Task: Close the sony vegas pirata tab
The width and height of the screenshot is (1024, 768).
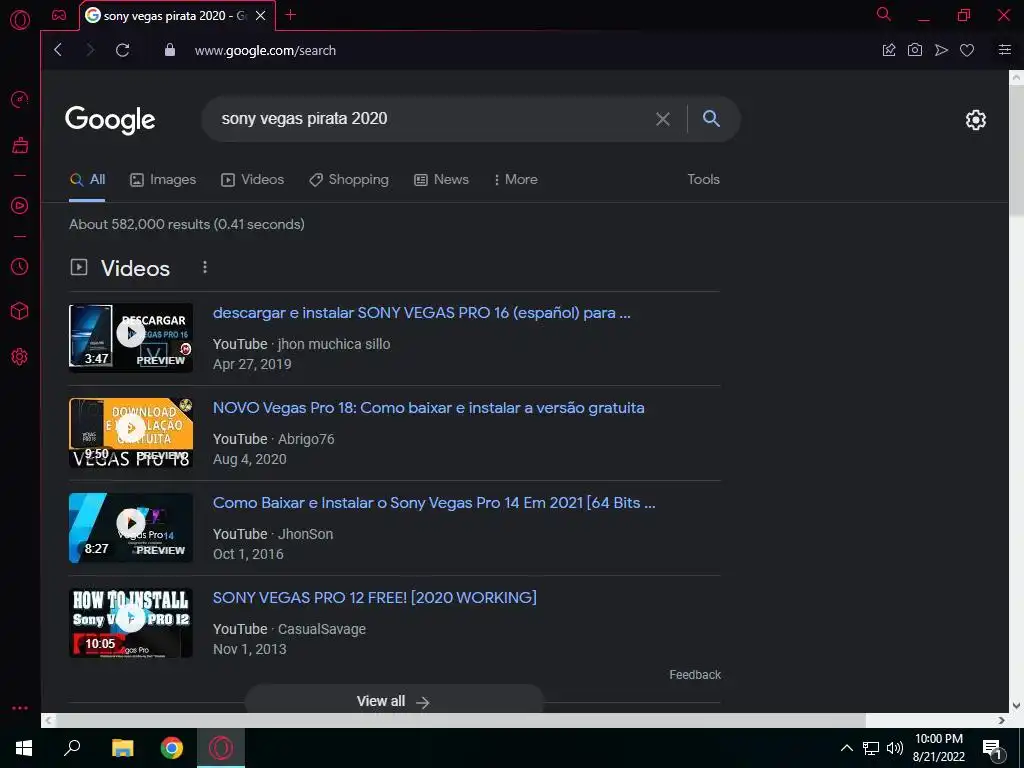Action: pos(261,15)
